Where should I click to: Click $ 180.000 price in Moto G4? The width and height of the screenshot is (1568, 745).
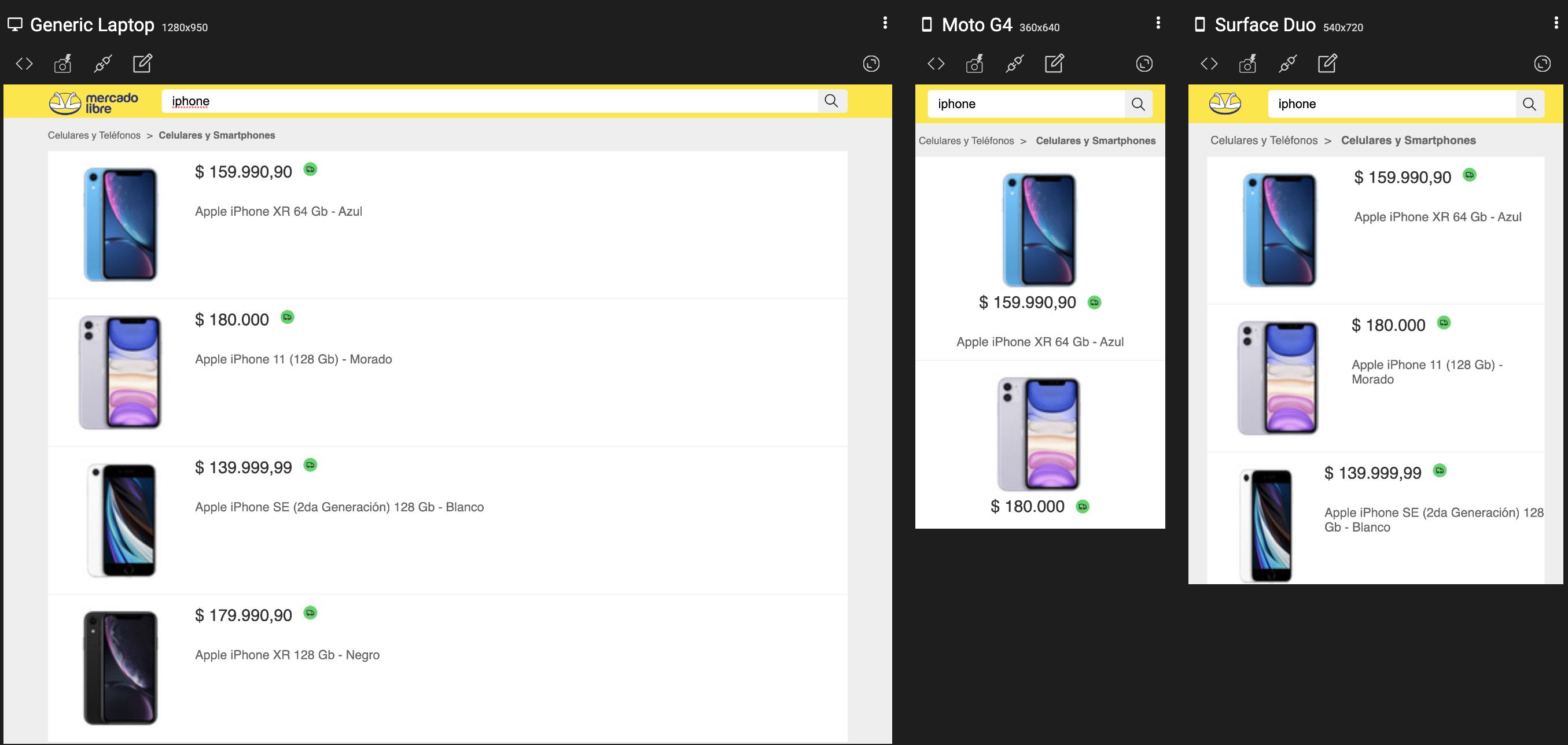(x=1028, y=507)
